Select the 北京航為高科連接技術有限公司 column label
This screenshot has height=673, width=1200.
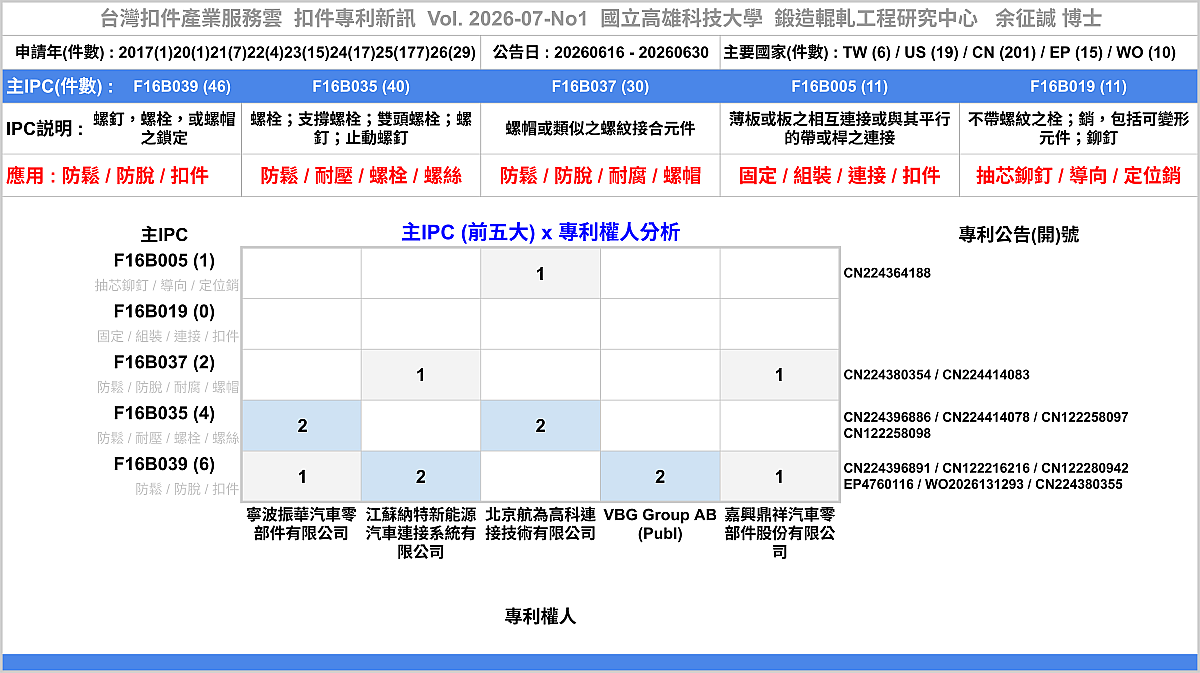pyautogui.click(x=540, y=524)
